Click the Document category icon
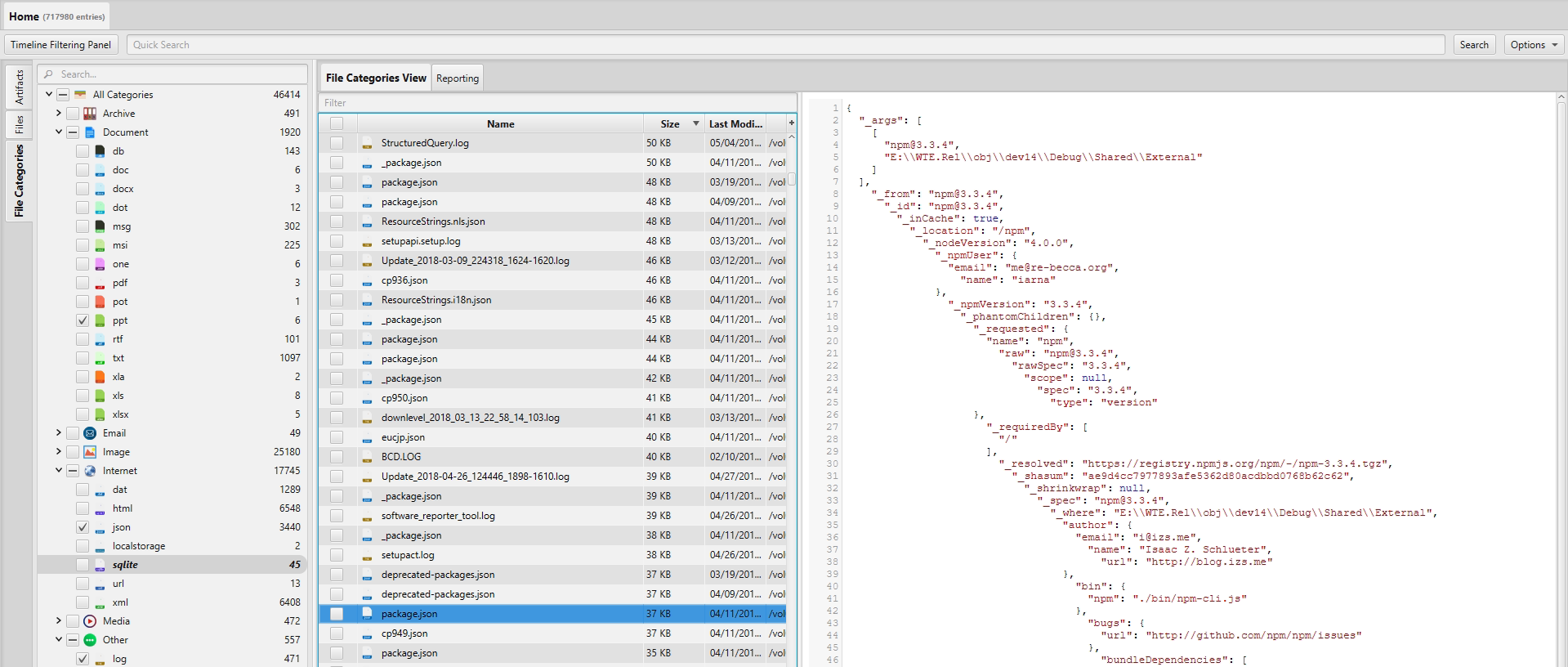This screenshot has width=1568, height=667. point(90,132)
